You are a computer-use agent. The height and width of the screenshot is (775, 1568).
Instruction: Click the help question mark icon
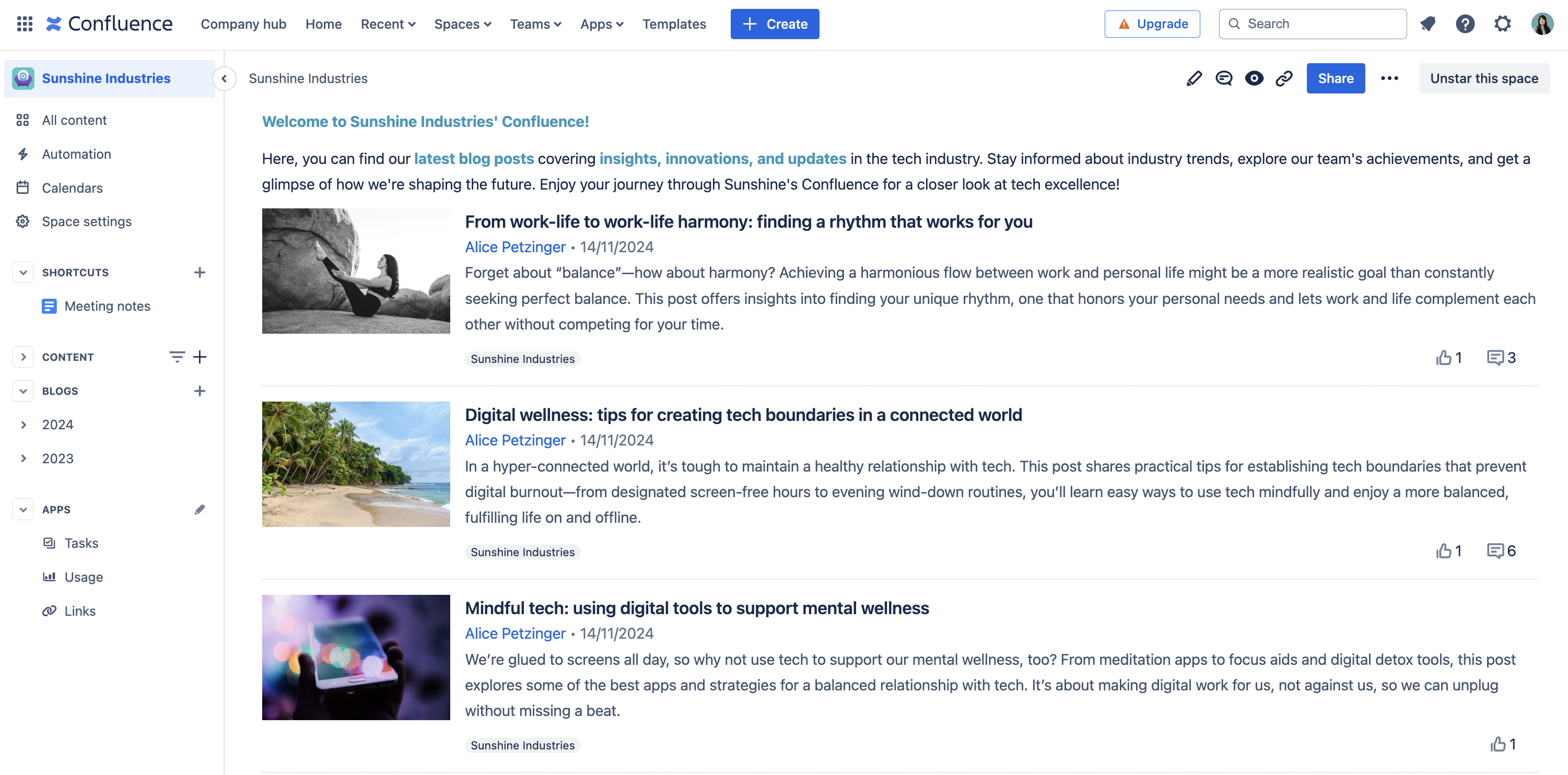(x=1465, y=24)
